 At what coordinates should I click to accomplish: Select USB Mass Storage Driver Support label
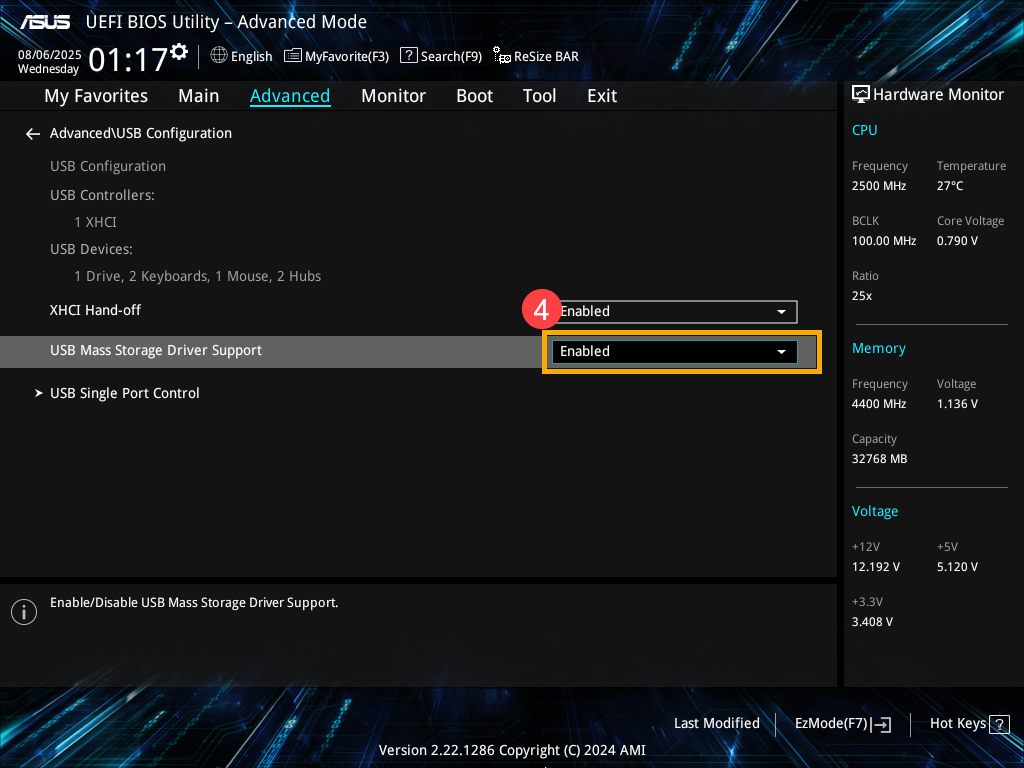156,351
